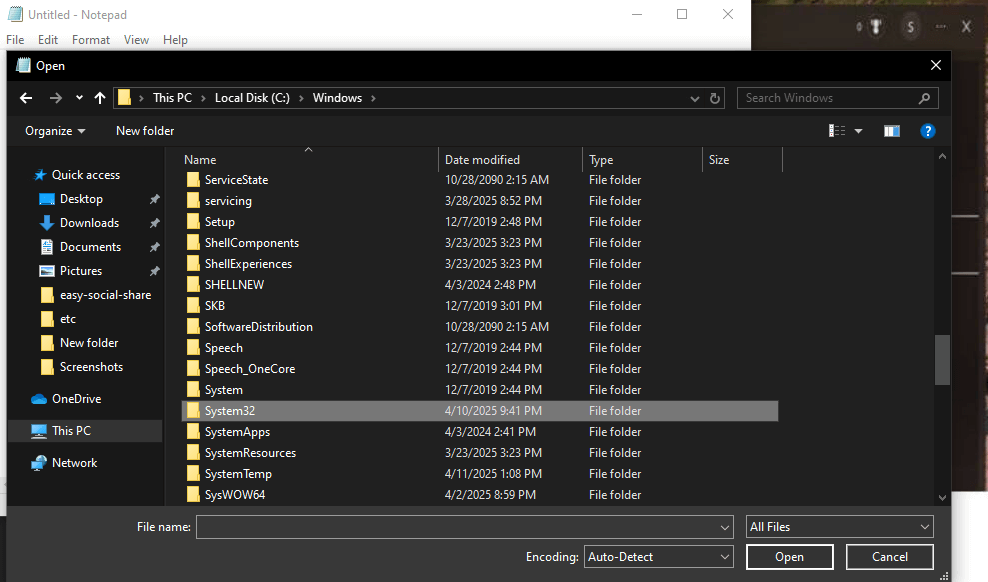
Task: Go forward using the forward arrow
Action: click(55, 98)
